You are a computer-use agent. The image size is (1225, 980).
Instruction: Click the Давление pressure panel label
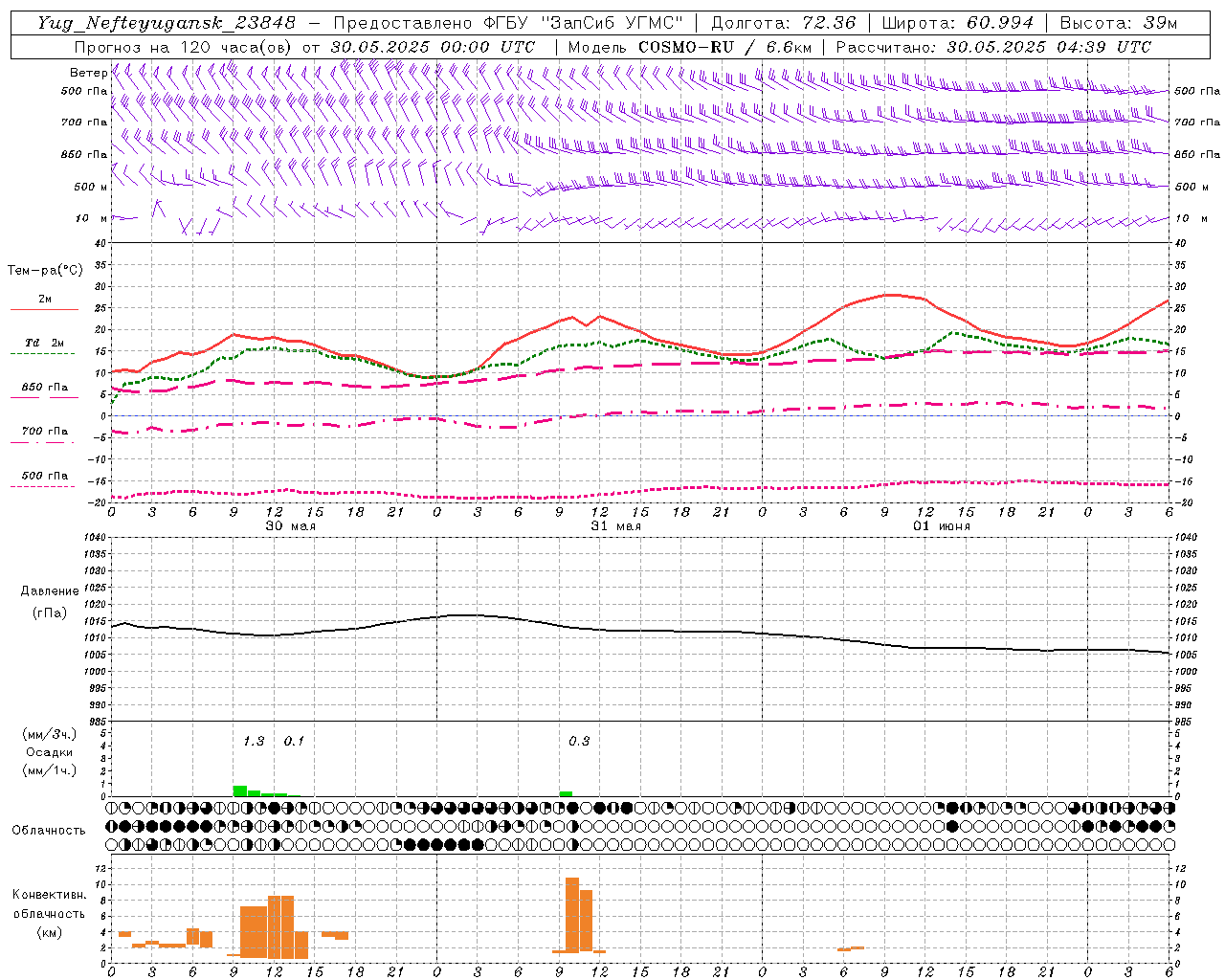[50, 591]
